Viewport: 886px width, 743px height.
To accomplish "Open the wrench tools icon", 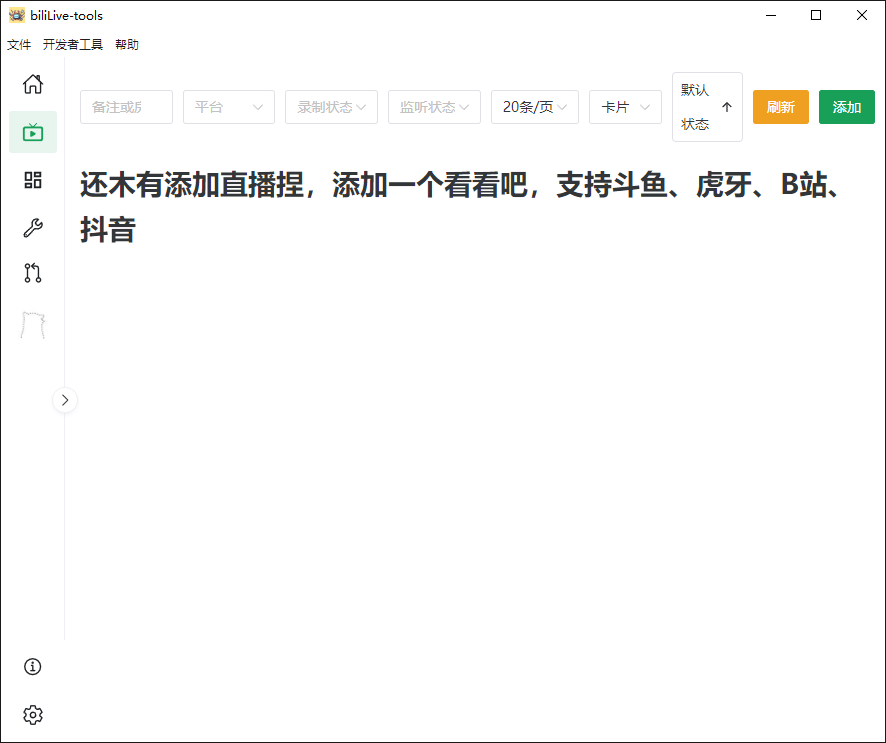I will tap(32, 227).
